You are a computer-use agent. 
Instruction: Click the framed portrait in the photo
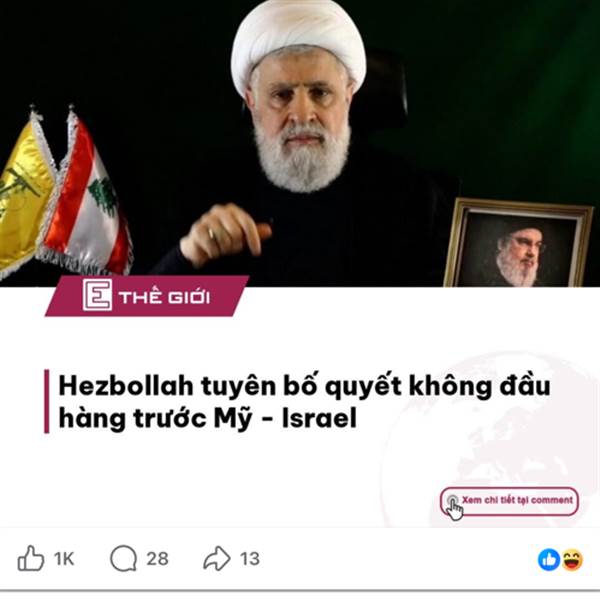pyautogui.click(x=518, y=243)
